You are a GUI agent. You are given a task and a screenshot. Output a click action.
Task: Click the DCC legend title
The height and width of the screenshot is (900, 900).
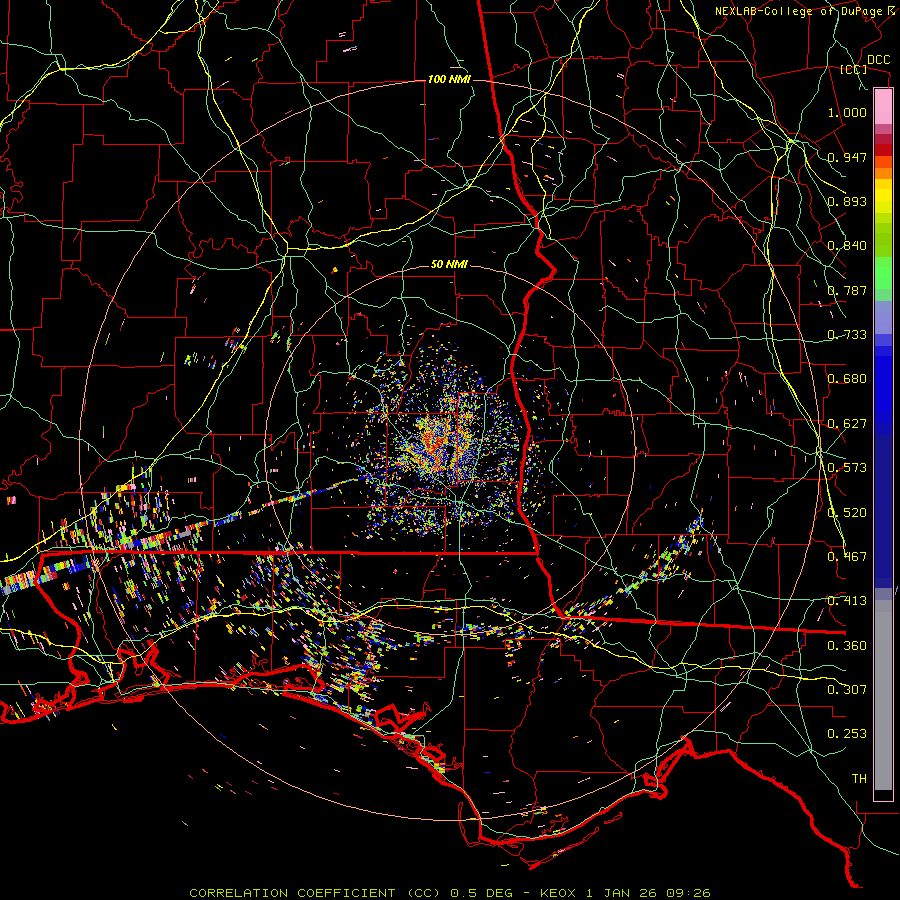click(878, 60)
